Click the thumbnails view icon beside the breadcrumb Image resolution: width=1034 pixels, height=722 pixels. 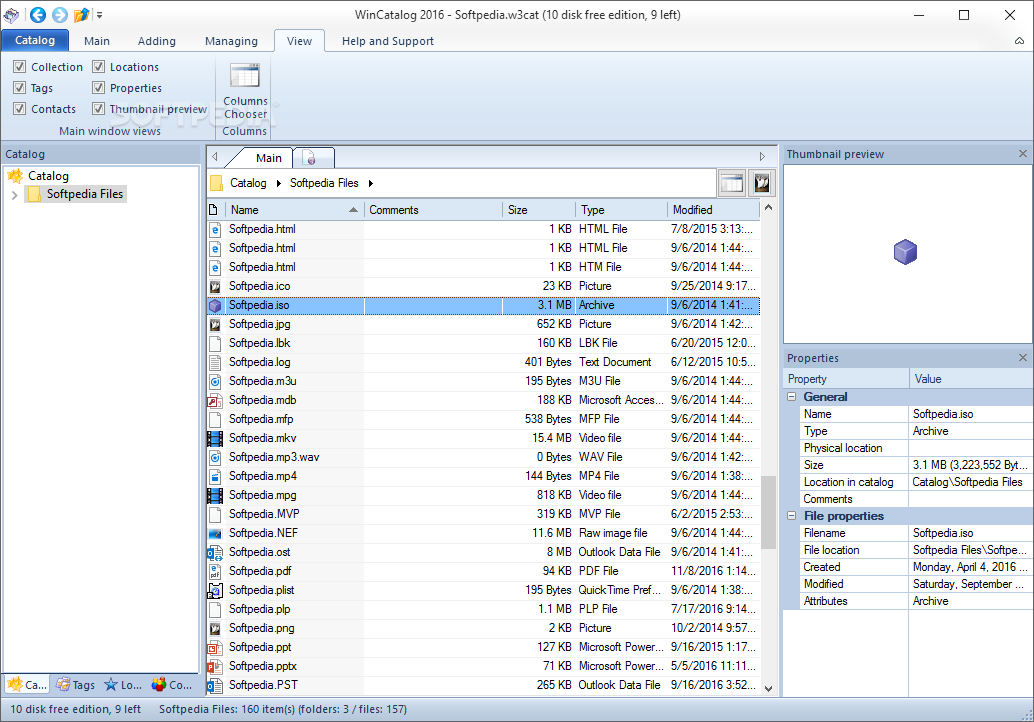(x=762, y=183)
